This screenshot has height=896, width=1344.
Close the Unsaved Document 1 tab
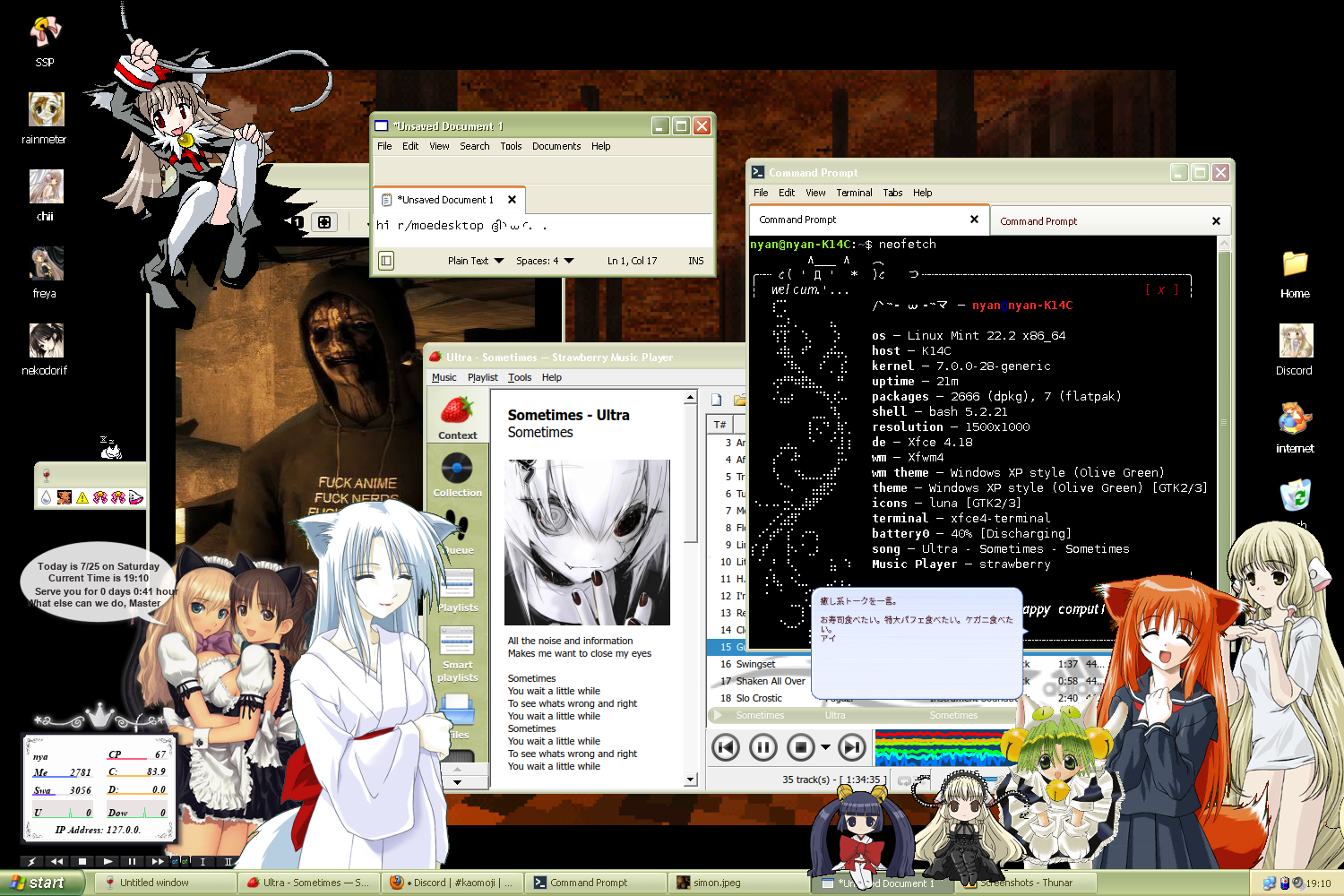(x=512, y=200)
